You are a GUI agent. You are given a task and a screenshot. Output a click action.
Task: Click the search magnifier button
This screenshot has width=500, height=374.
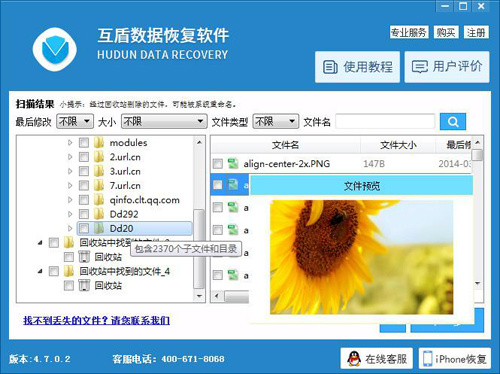point(453,122)
